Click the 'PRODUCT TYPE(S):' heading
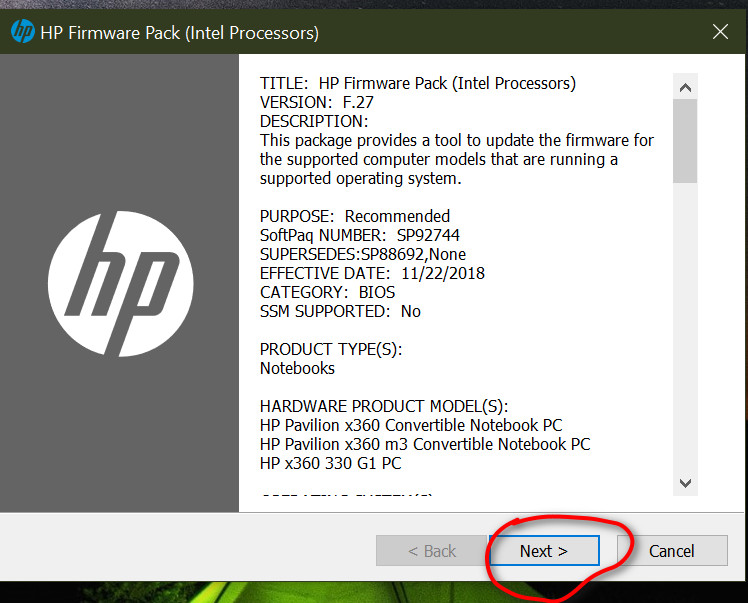Screen dimensions: 748x603 (331, 349)
